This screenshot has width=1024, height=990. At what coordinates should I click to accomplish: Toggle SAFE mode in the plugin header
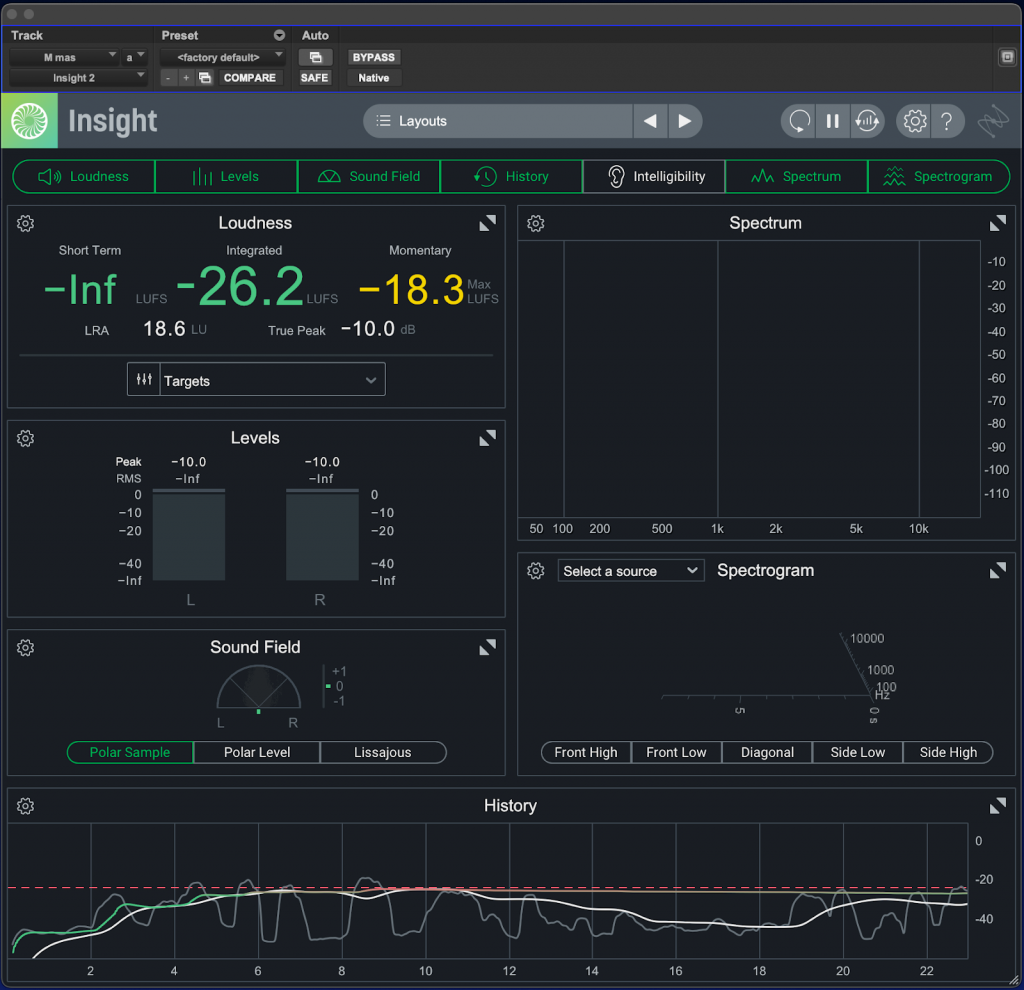(x=314, y=76)
